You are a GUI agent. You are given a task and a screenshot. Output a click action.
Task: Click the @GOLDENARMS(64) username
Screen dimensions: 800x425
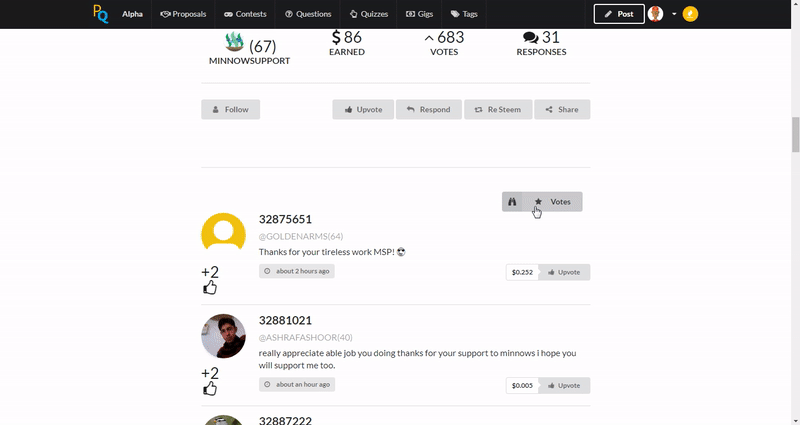point(301,236)
